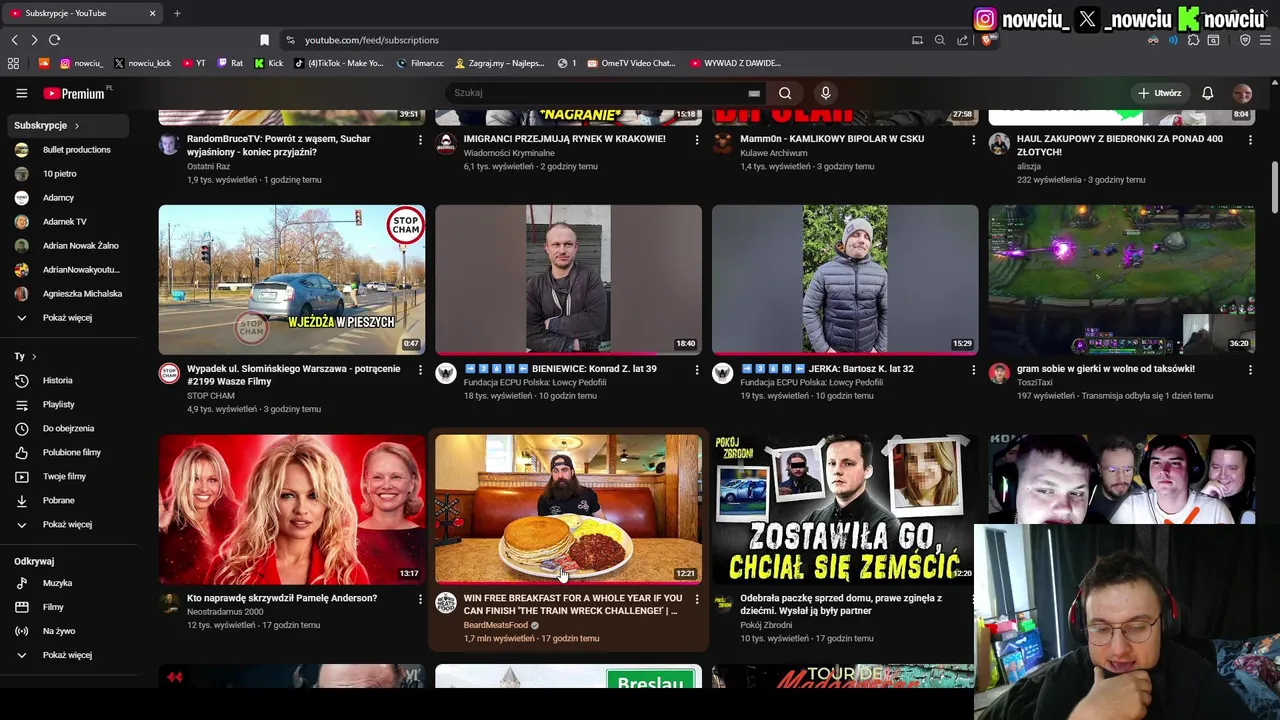Click the share page icon in address bar

click(x=962, y=40)
